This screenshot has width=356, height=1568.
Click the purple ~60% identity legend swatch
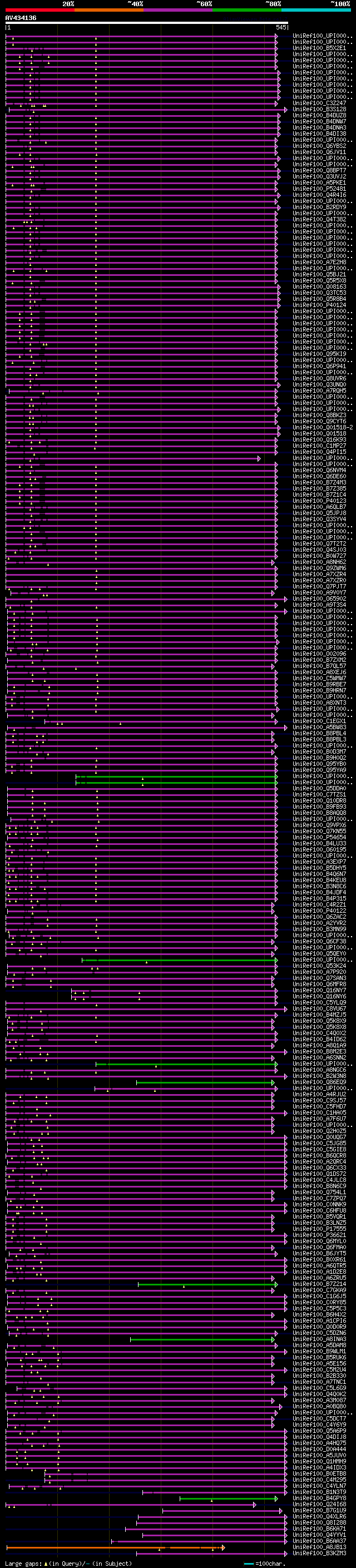tap(179, 10)
